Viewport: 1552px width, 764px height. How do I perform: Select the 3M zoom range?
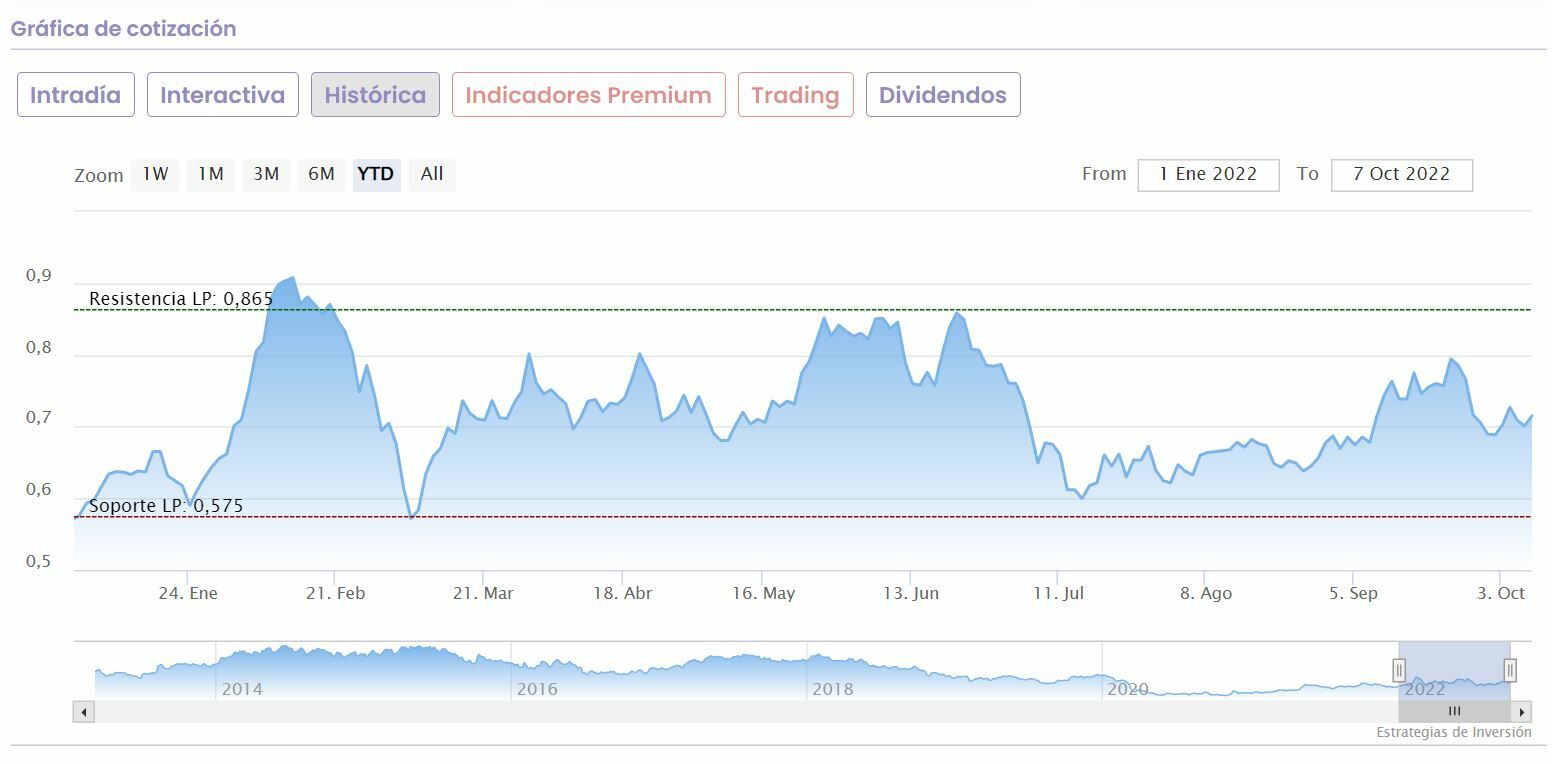tap(266, 174)
